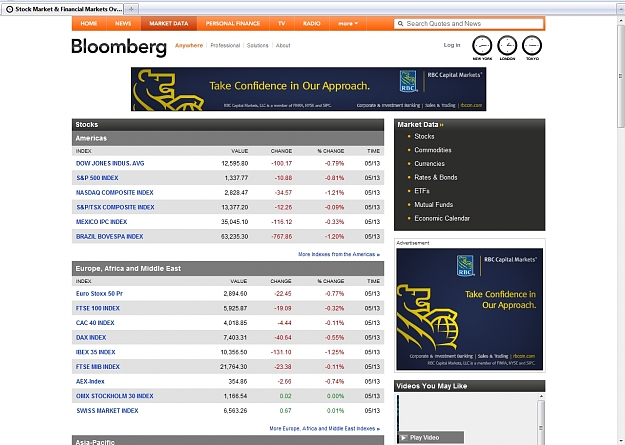
Task: Open the RADIO navigation tab
Action: [312, 24]
